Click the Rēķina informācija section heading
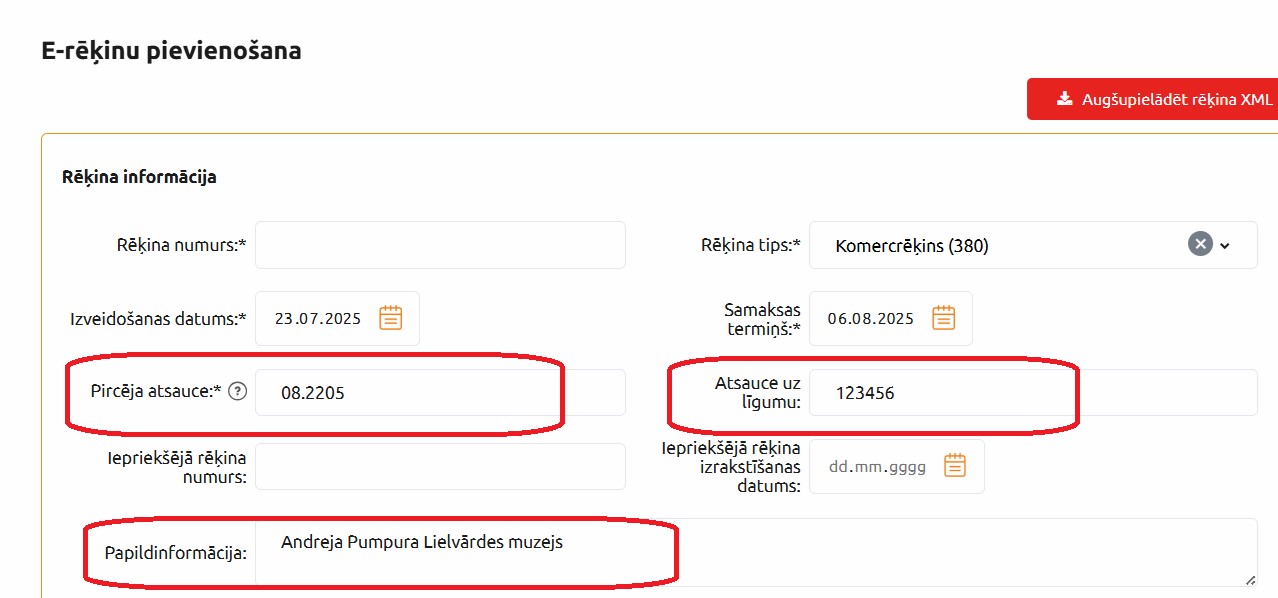 coord(139,177)
